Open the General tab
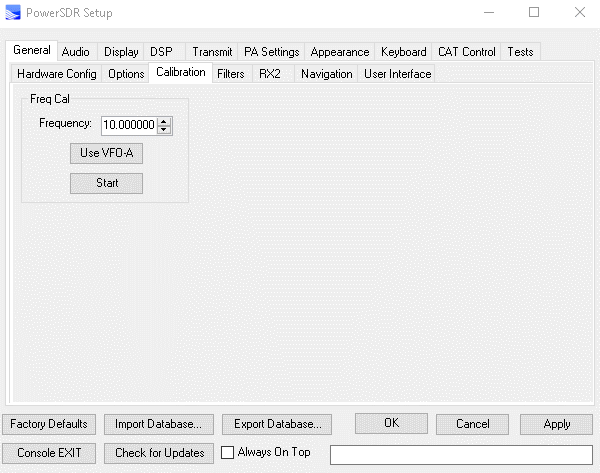 [32, 51]
